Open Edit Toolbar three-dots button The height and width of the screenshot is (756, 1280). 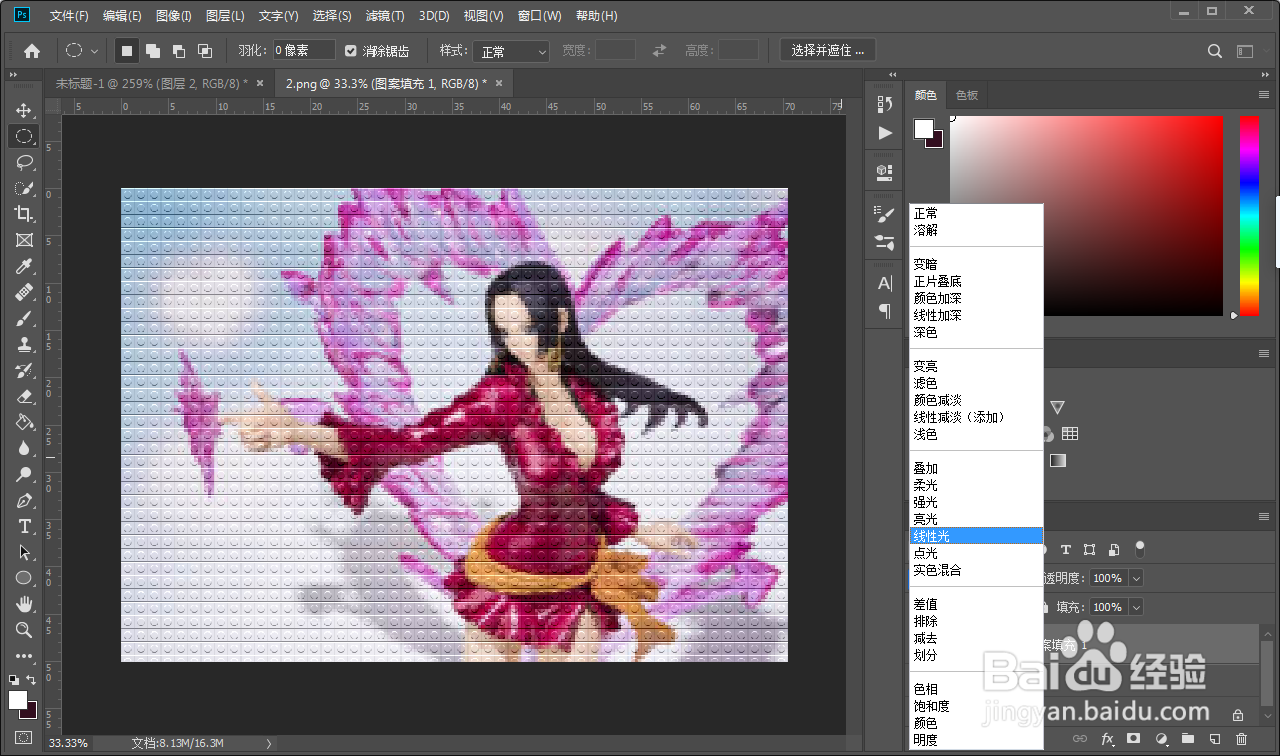click(x=24, y=656)
